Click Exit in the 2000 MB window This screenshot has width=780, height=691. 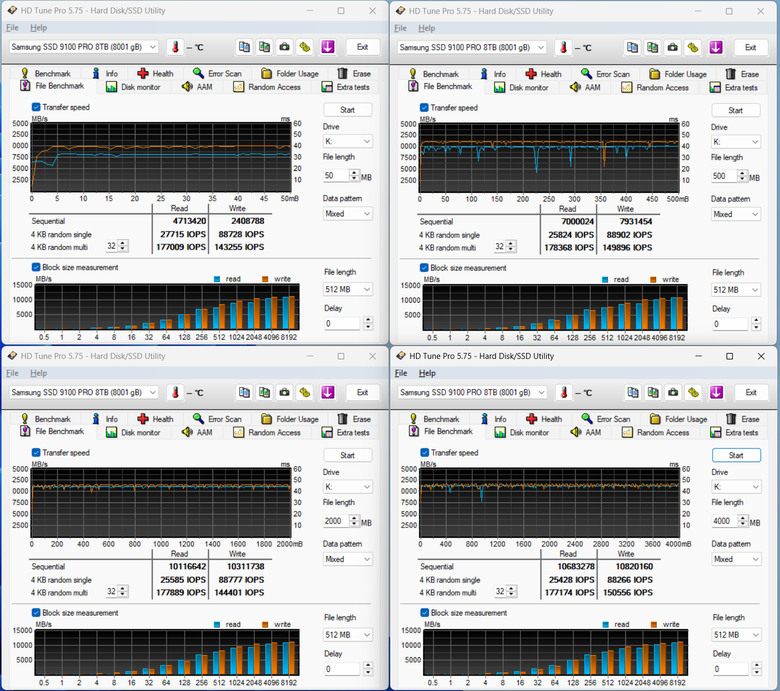coord(362,392)
